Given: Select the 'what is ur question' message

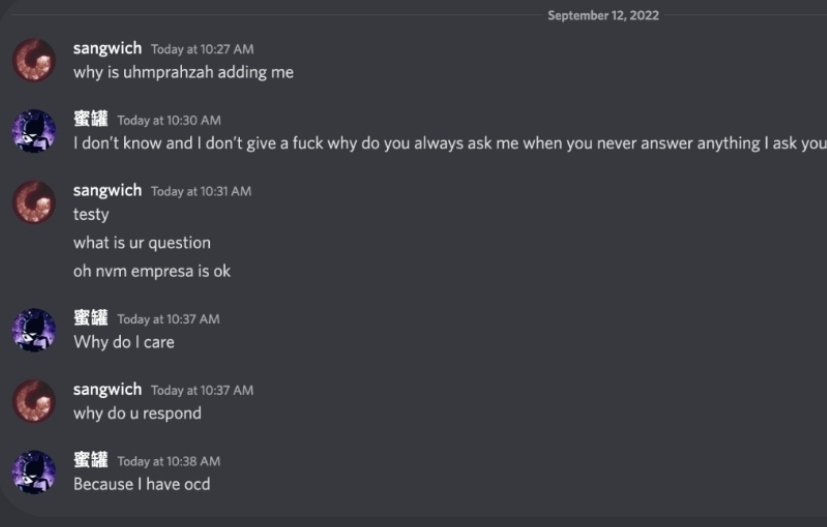Looking at the screenshot, I should [141, 243].
